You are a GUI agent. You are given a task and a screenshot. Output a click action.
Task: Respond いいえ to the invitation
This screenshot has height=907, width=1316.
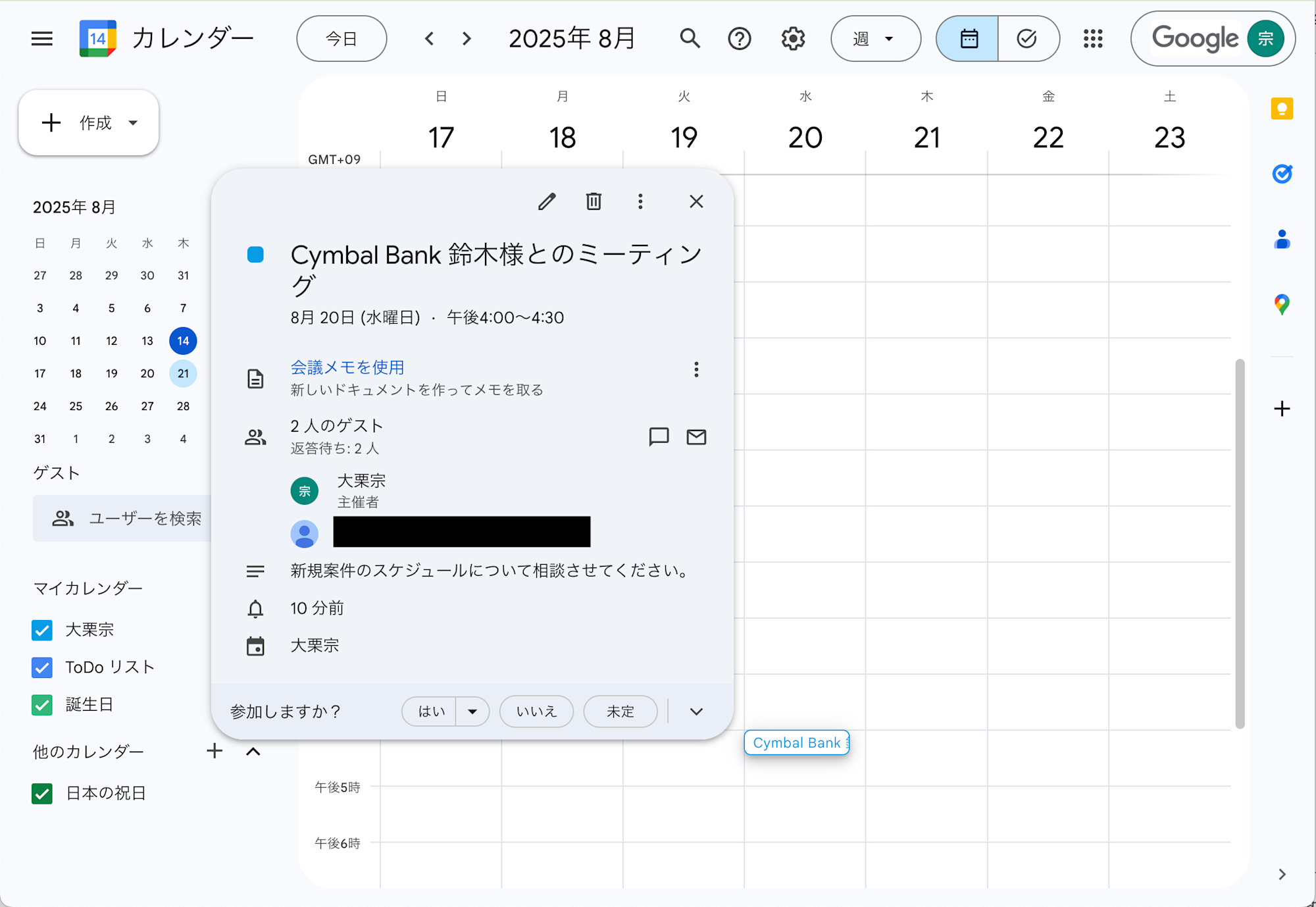tap(536, 712)
